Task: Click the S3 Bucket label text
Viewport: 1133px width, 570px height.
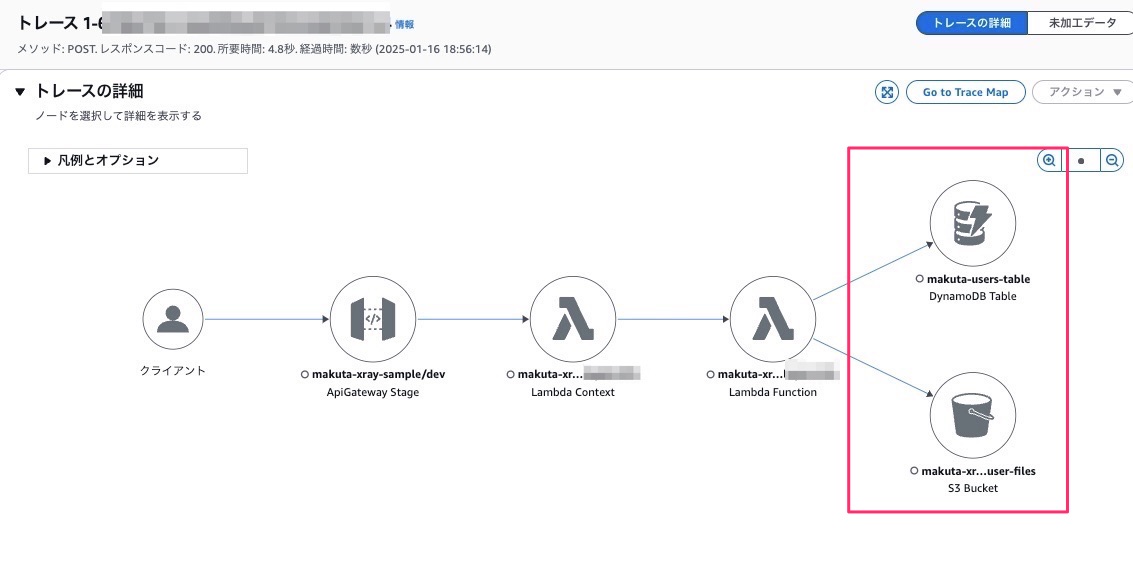Action: tap(973, 488)
